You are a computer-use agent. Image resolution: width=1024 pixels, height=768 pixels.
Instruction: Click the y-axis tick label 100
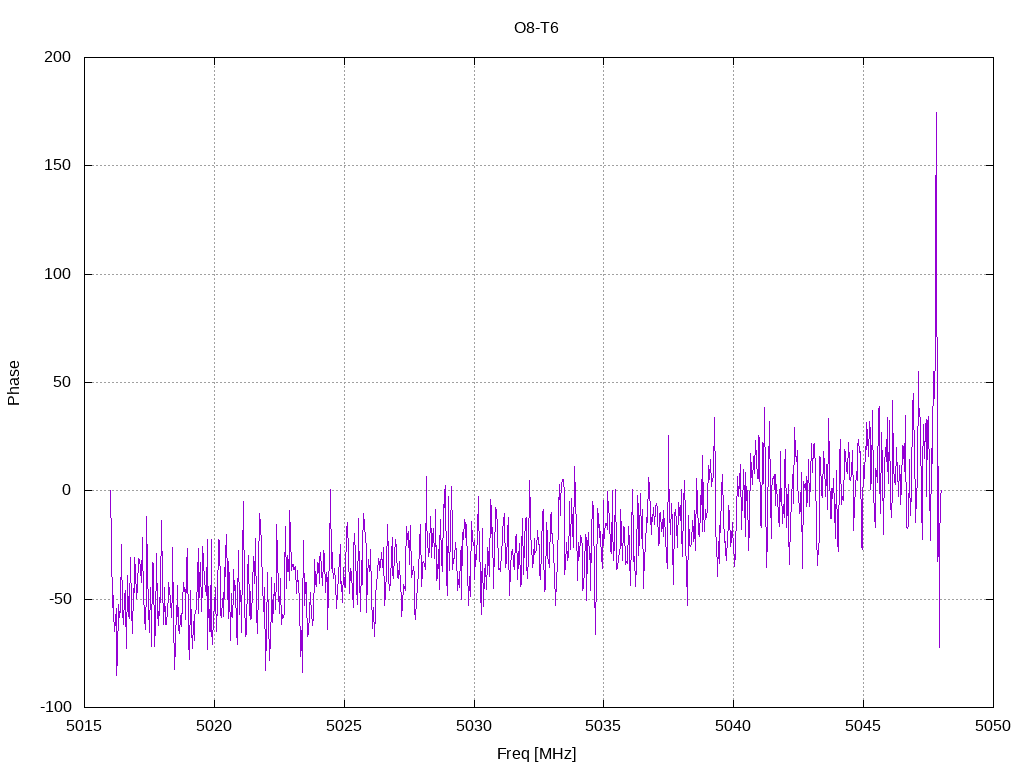click(57, 274)
